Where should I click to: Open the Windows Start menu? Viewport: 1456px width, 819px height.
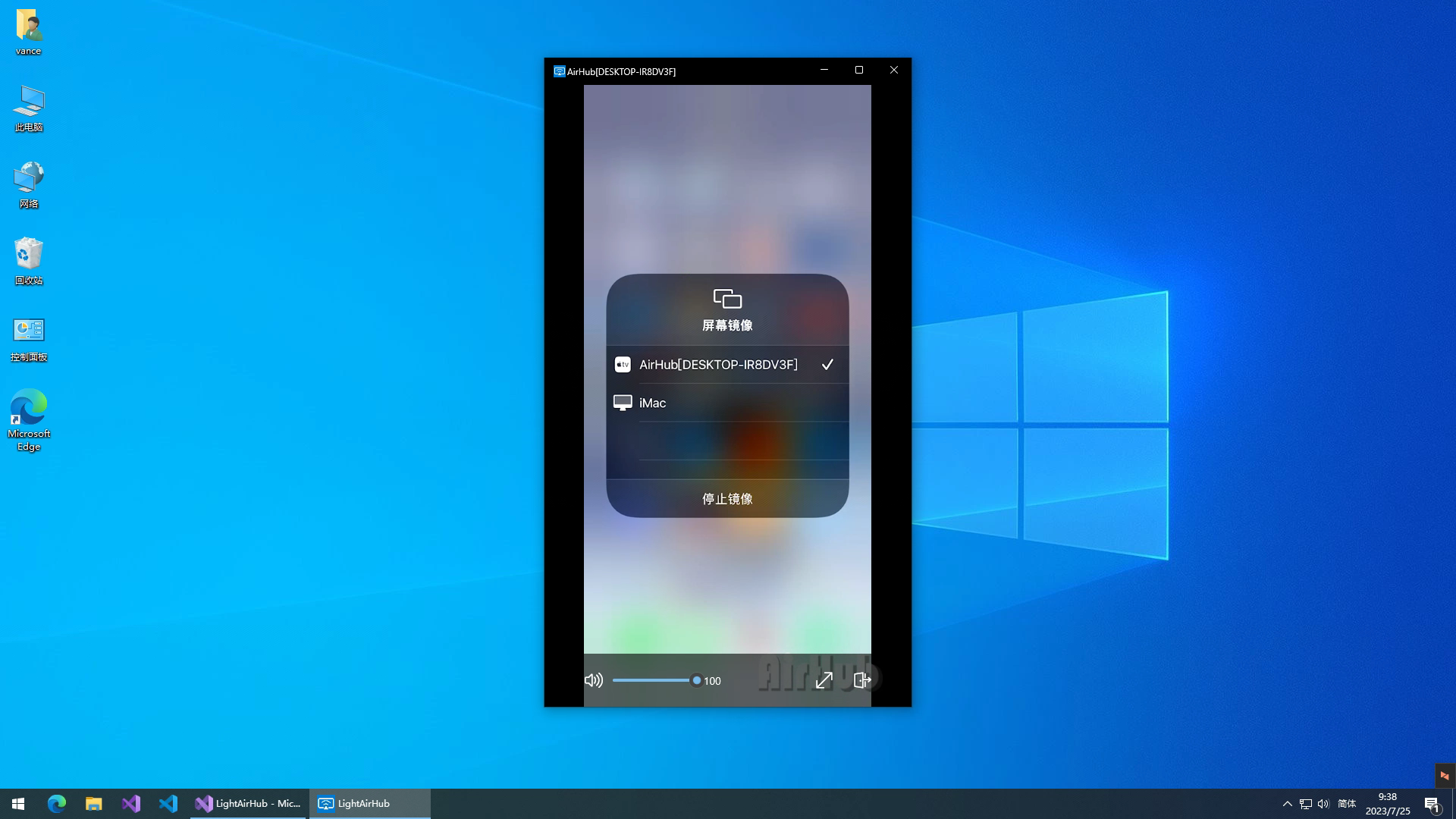(18, 804)
